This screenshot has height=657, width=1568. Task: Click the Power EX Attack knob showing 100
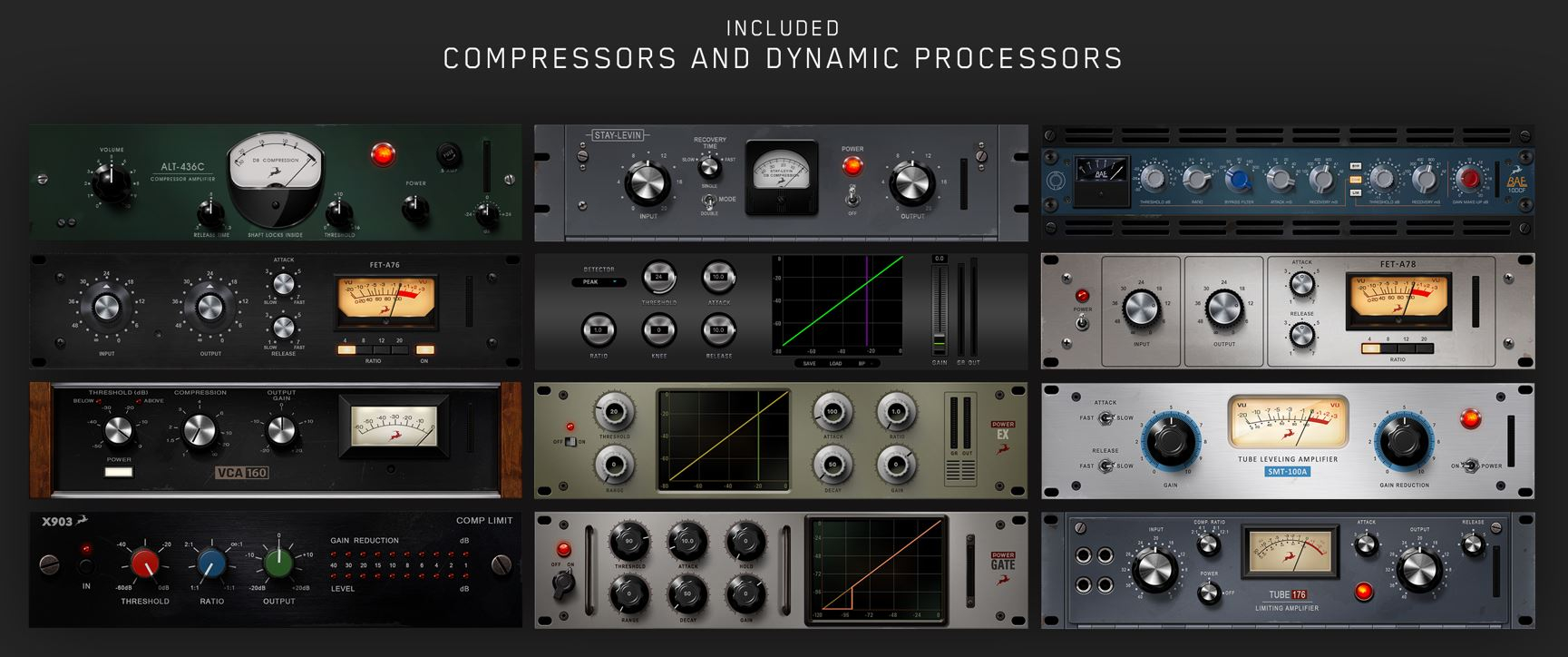[x=833, y=413]
